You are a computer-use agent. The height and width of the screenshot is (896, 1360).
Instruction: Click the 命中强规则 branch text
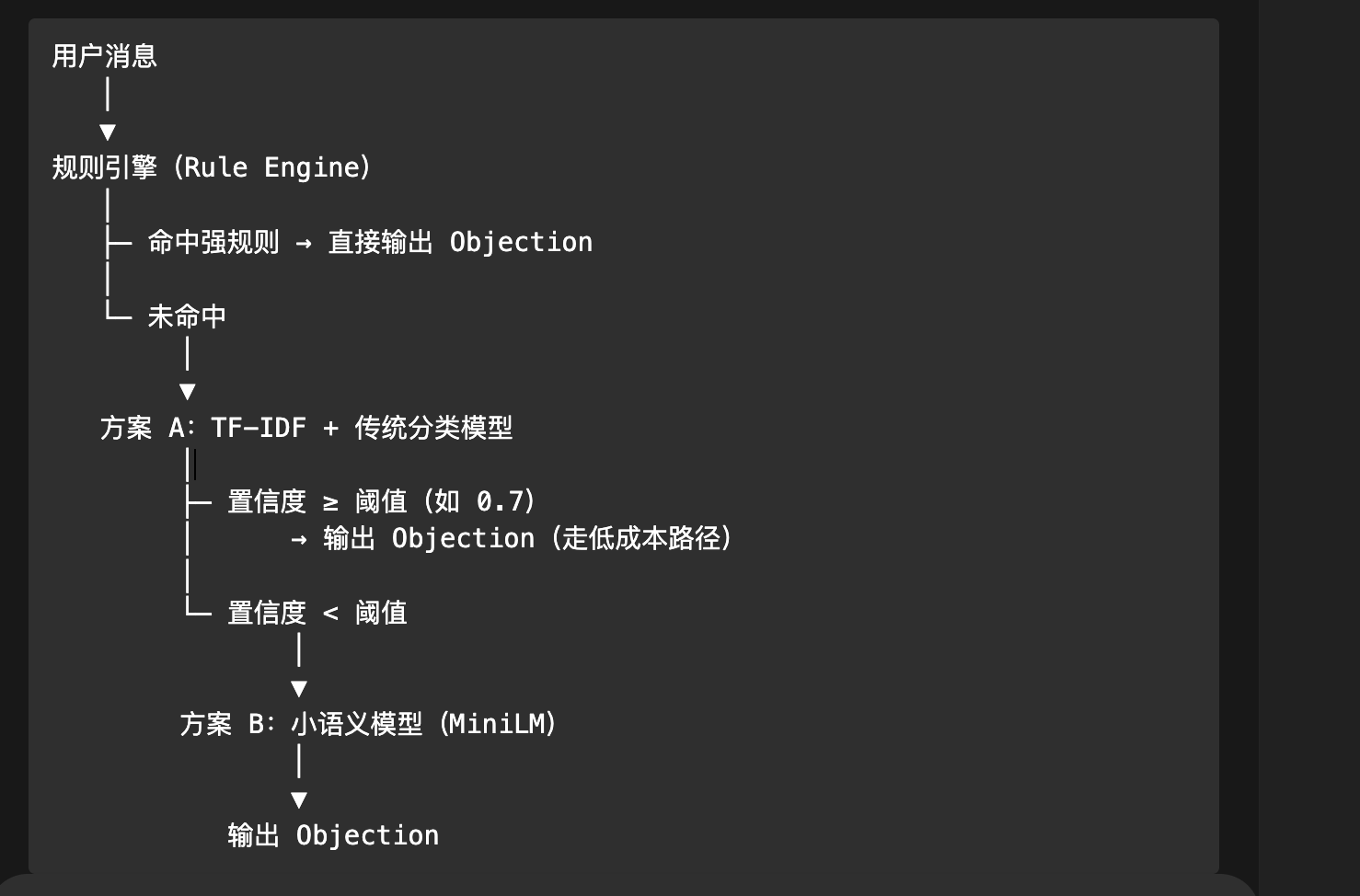pyautogui.click(x=213, y=242)
